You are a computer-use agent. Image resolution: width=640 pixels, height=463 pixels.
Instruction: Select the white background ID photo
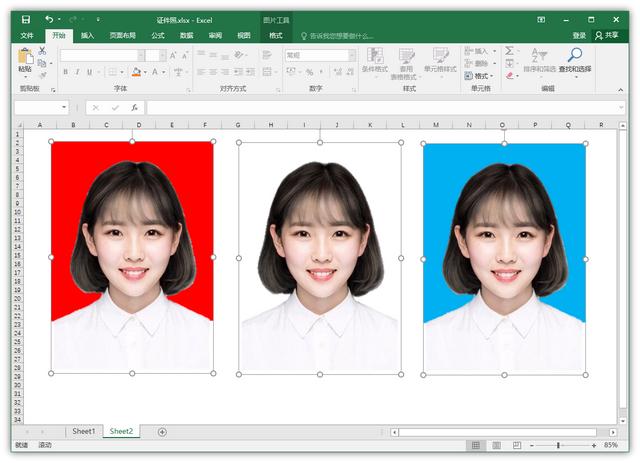(x=320, y=258)
